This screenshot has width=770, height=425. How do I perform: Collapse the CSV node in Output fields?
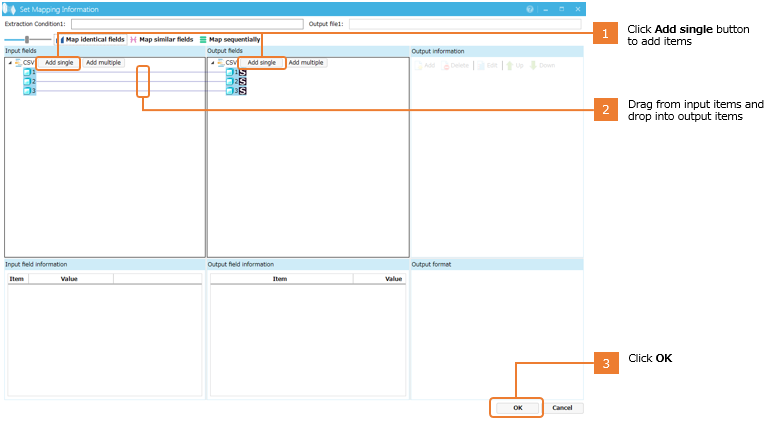[211, 62]
